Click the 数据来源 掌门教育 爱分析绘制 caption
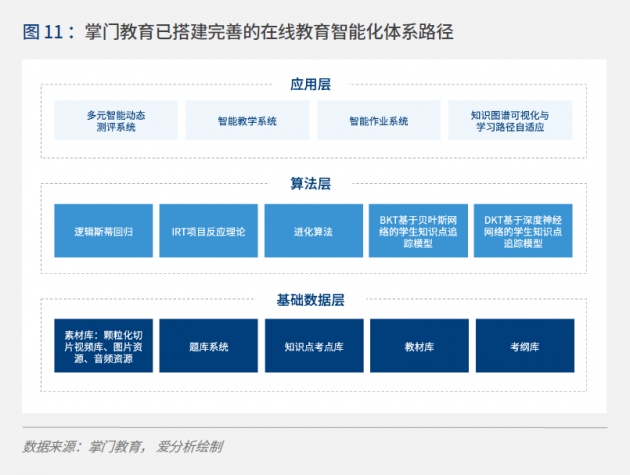 (x=123, y=446)
